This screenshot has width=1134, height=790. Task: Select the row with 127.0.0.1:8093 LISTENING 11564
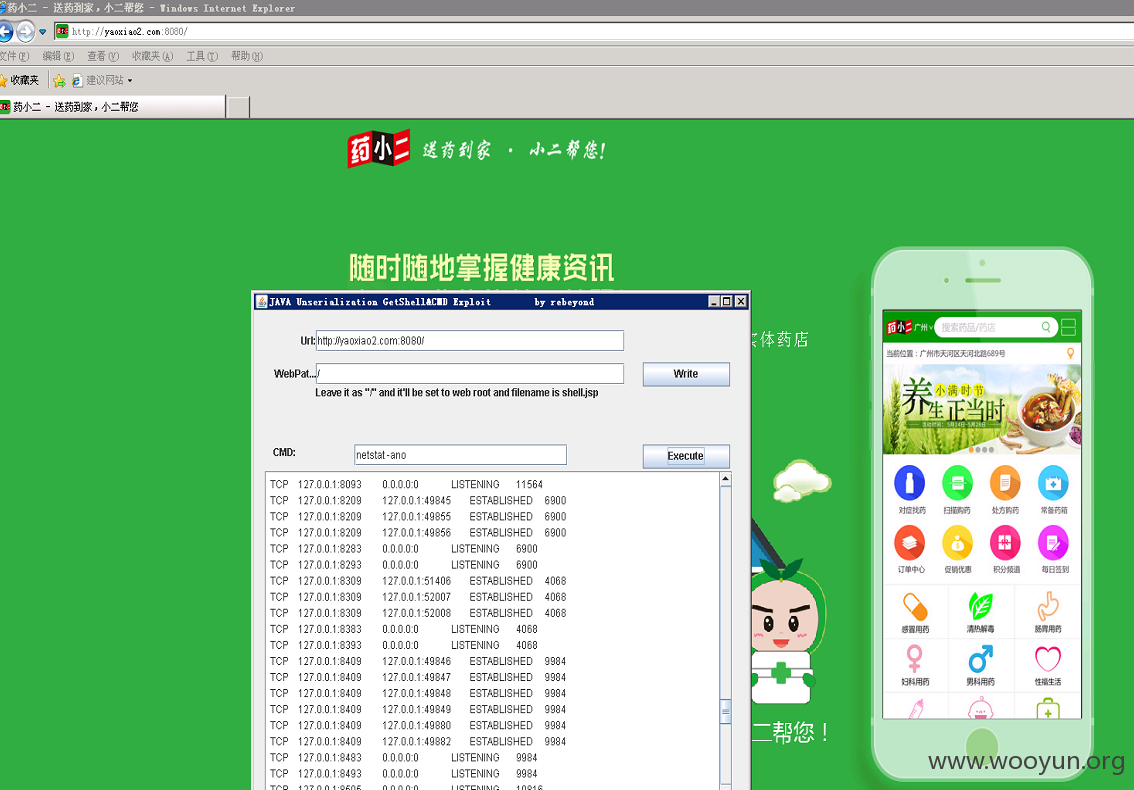[x=406, y=485]
